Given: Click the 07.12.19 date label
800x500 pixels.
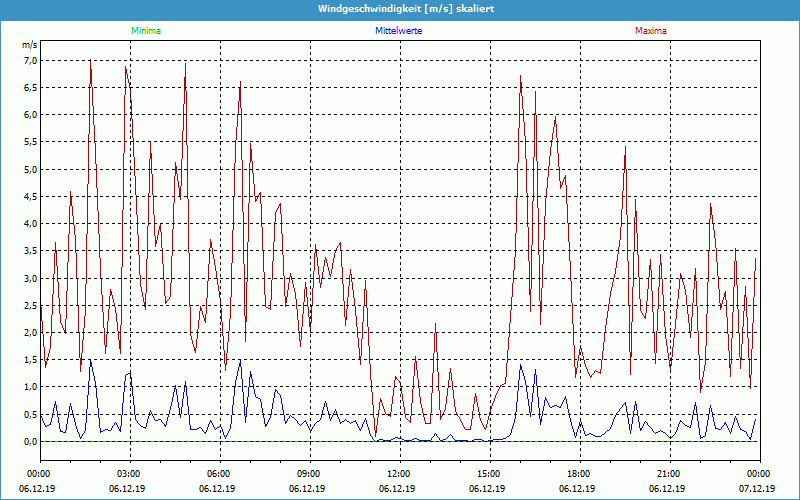Looking at the screenshot, I should (x=759, y=489).
